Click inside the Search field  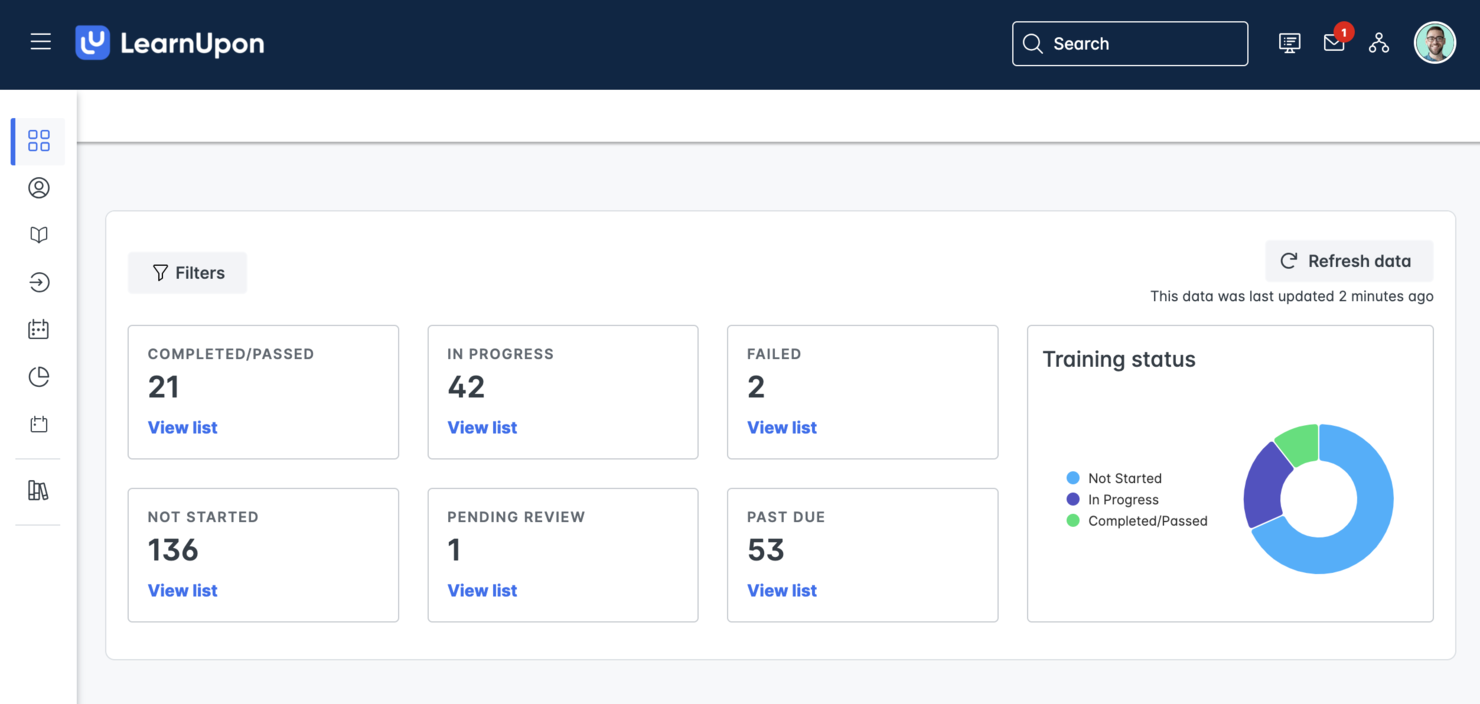click(x=1129, y=43)
